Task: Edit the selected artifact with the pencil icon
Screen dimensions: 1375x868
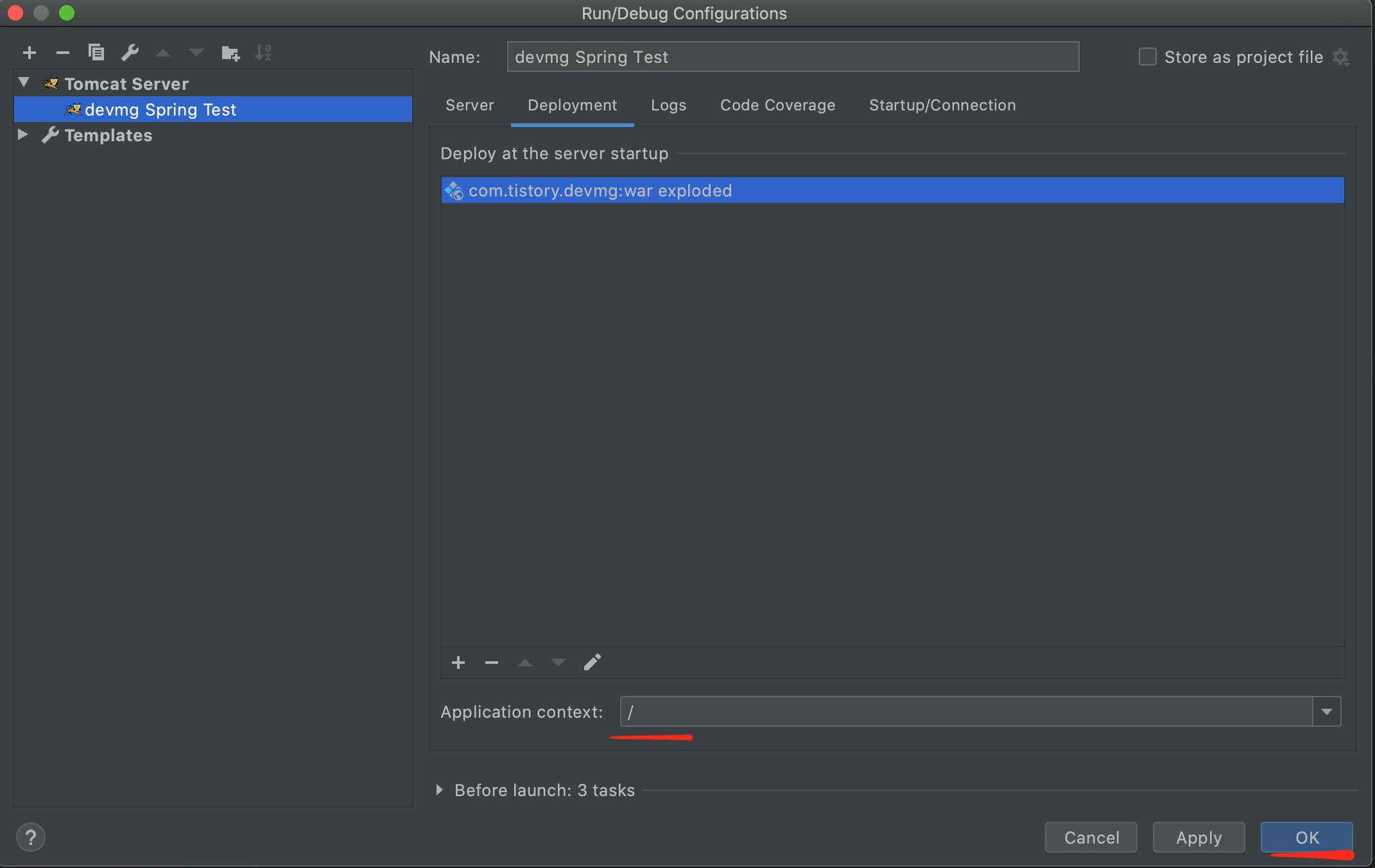Action: point(592,663)
